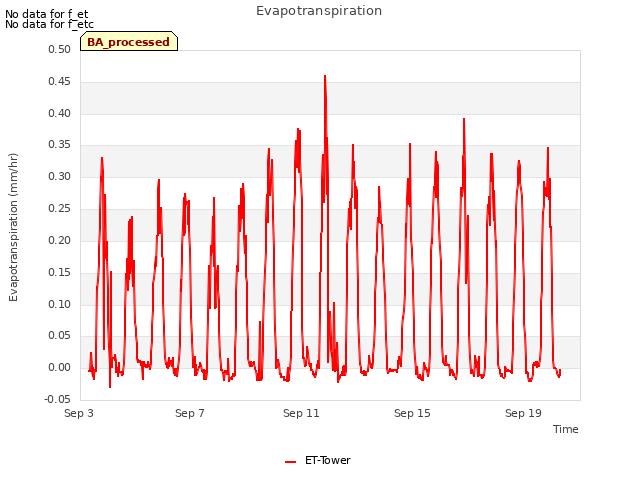Click the 'No data for f_etc' message
The width and height of the screenshot is (640, 480).
pos(49,24)
